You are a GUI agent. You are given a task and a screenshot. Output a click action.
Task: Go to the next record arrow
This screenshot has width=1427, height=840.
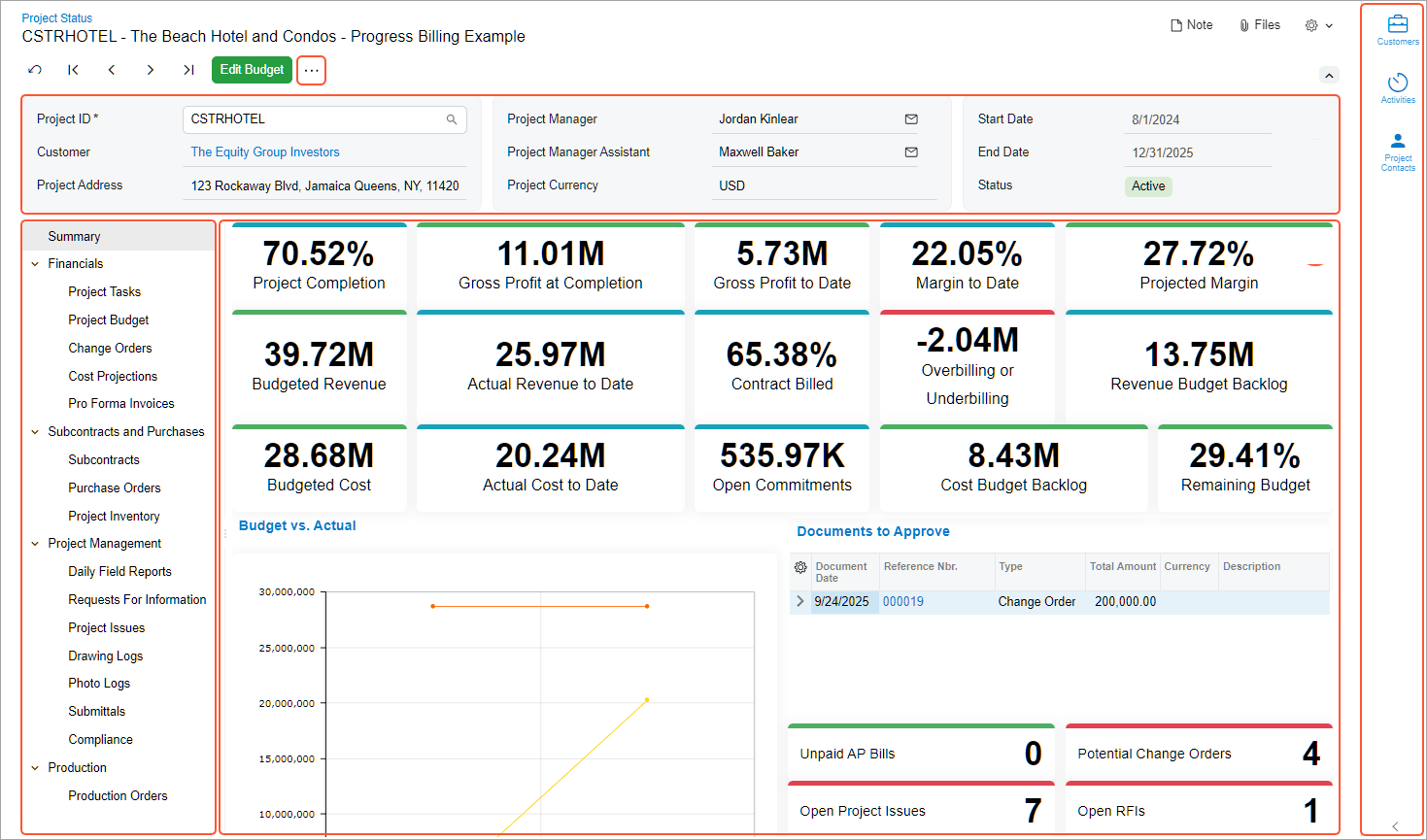(x=150, y=70)
